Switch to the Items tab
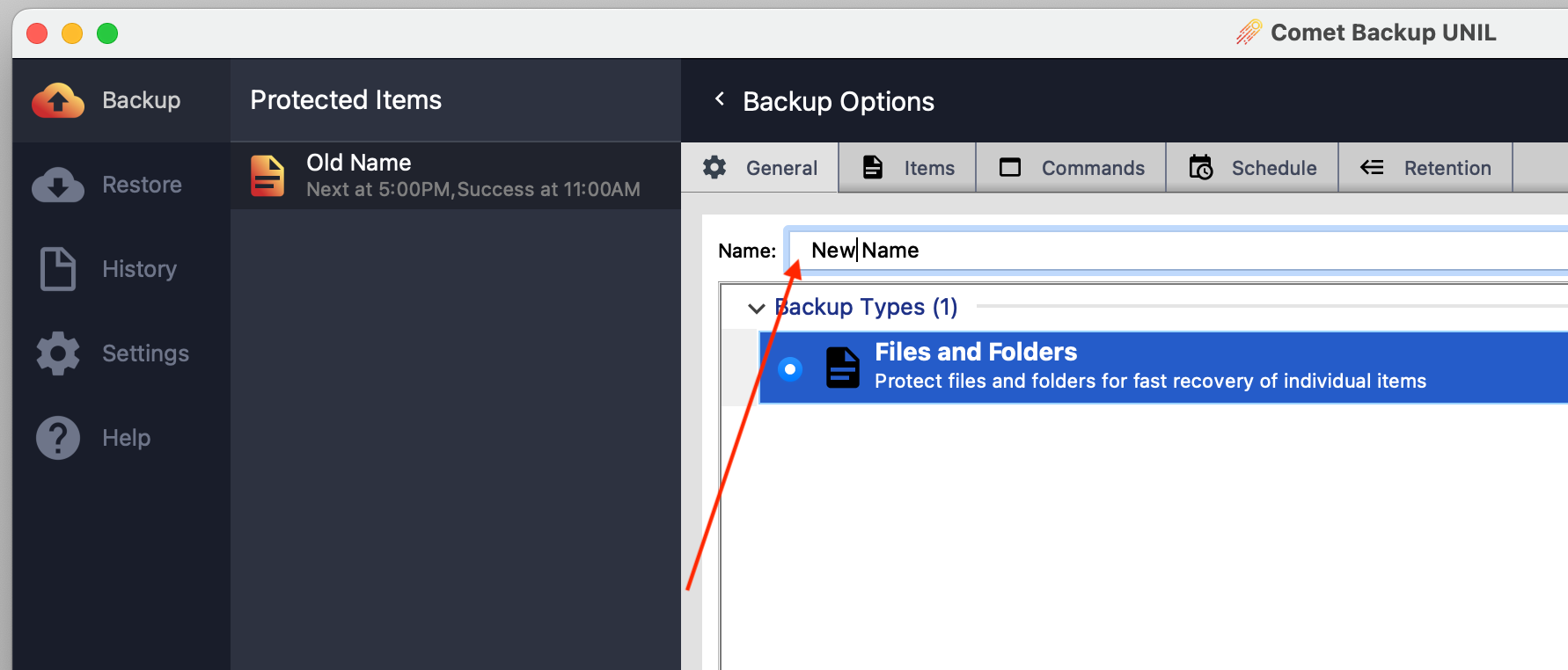The image size is (1568, 670). tap(908, 168)
